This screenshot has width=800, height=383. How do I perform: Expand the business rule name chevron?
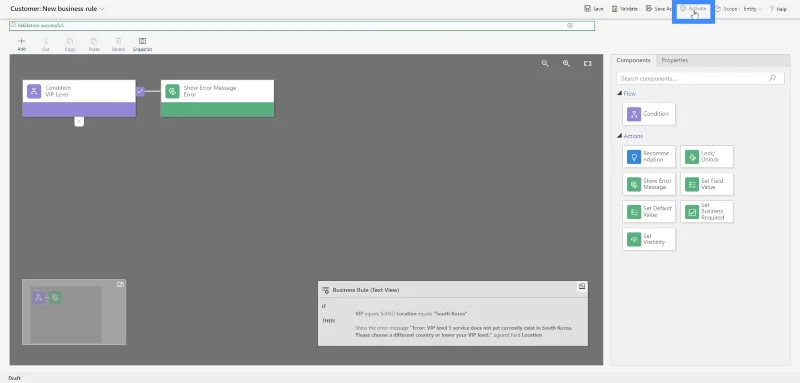(102, 9)
